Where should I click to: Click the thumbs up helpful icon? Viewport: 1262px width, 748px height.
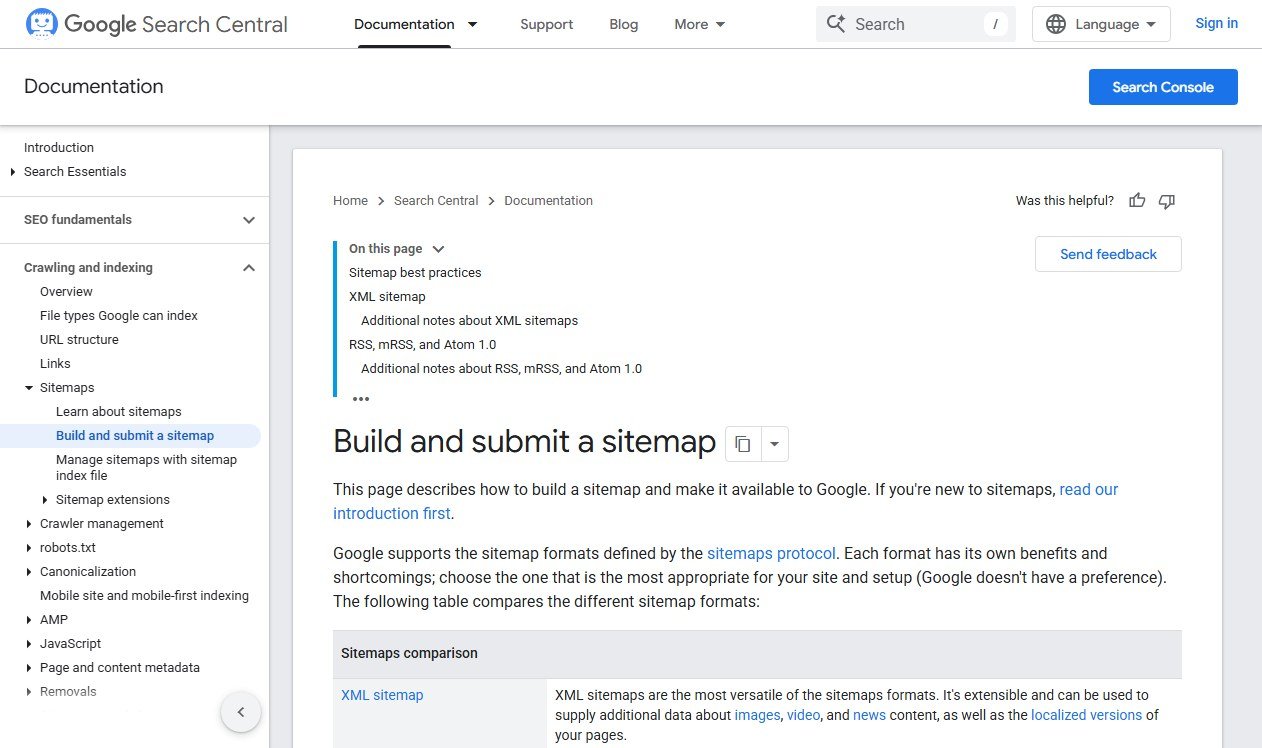pyautogui.click(x=1137, y=201)
